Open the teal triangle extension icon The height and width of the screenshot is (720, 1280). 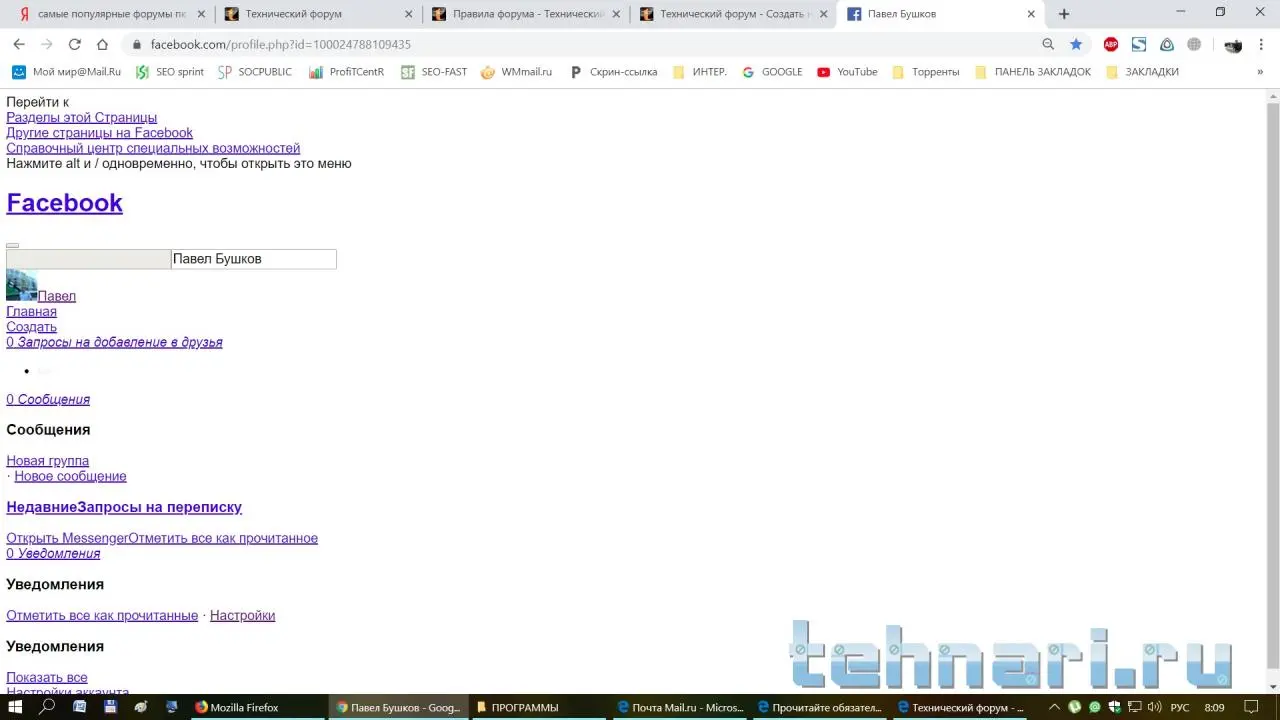coord(1167,44)
